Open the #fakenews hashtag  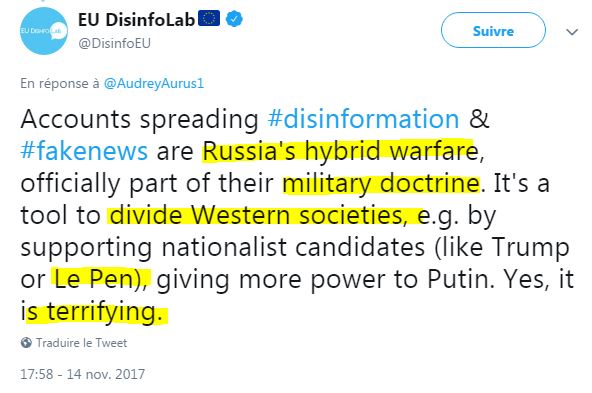(84, 151)
